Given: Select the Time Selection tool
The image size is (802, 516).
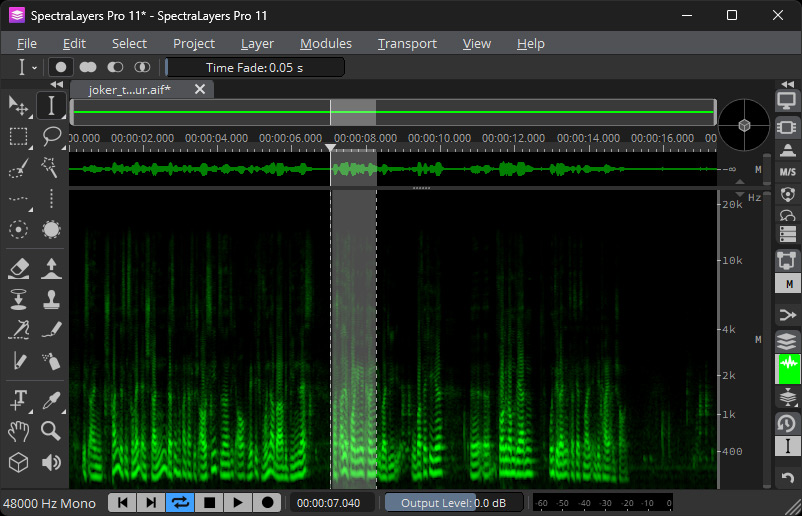Looking at the screenshot, I should [x=51, y=105].
